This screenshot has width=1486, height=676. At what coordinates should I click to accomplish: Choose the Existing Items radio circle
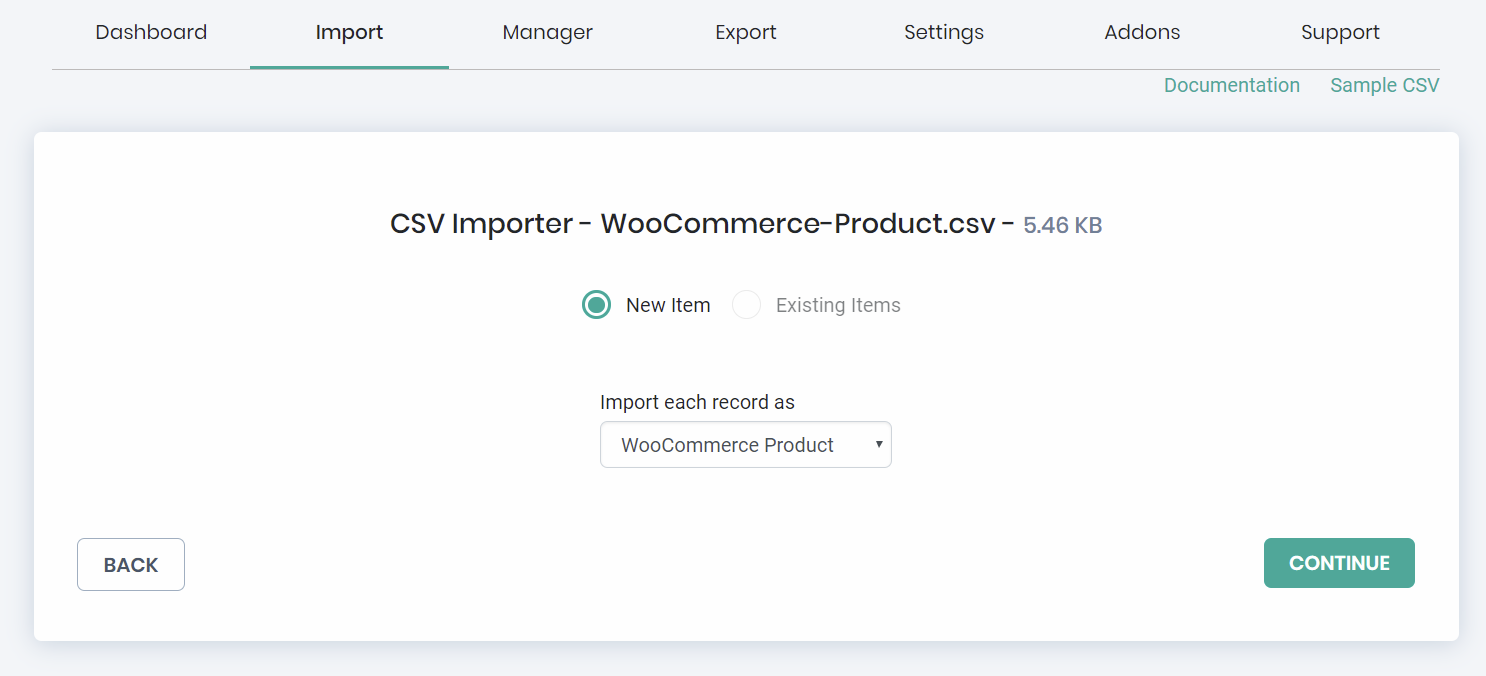click(x=746, y=305)
